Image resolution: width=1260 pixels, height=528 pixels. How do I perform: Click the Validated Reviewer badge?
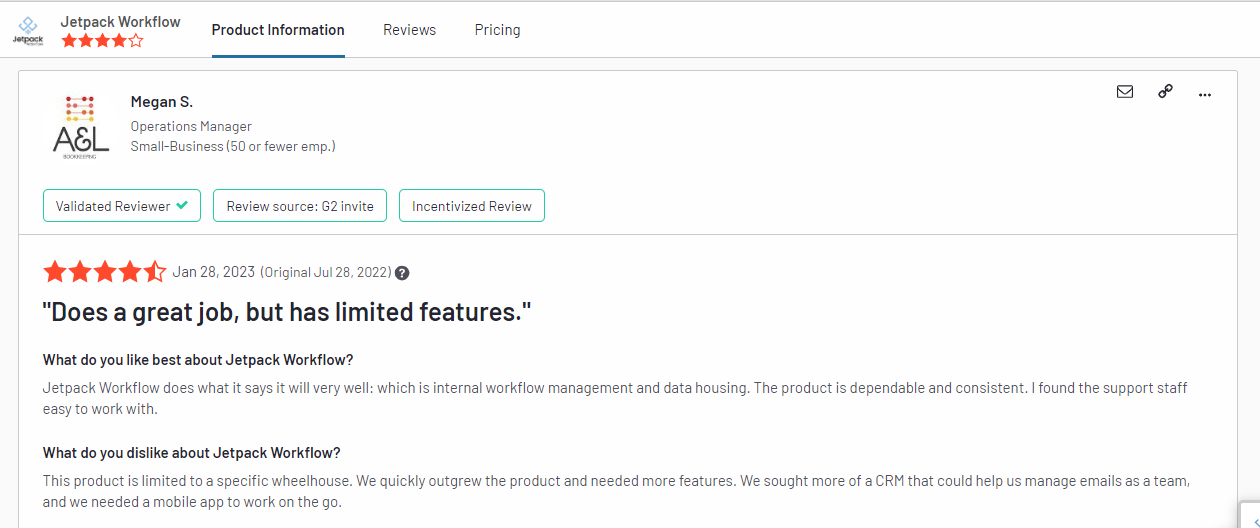pos(122,206)
